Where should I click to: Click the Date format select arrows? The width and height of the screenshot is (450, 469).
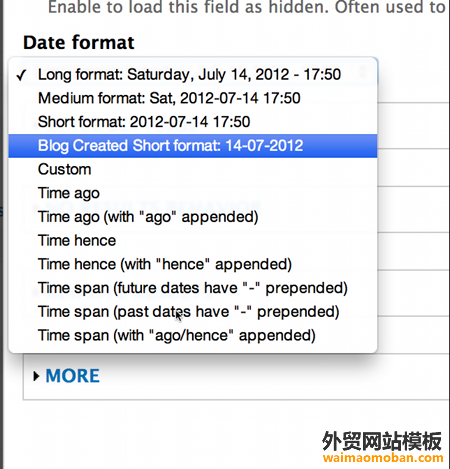[x=364, y=71]
